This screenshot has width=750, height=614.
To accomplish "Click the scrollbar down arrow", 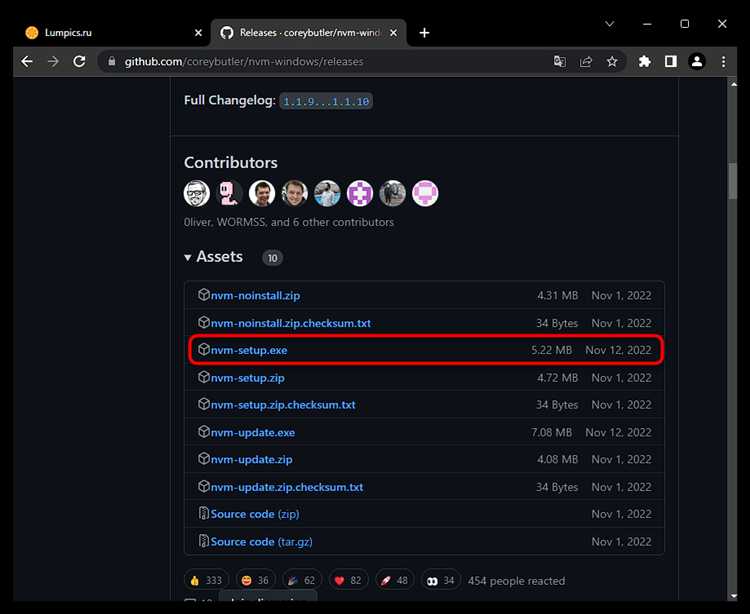I will pos(734,596).
